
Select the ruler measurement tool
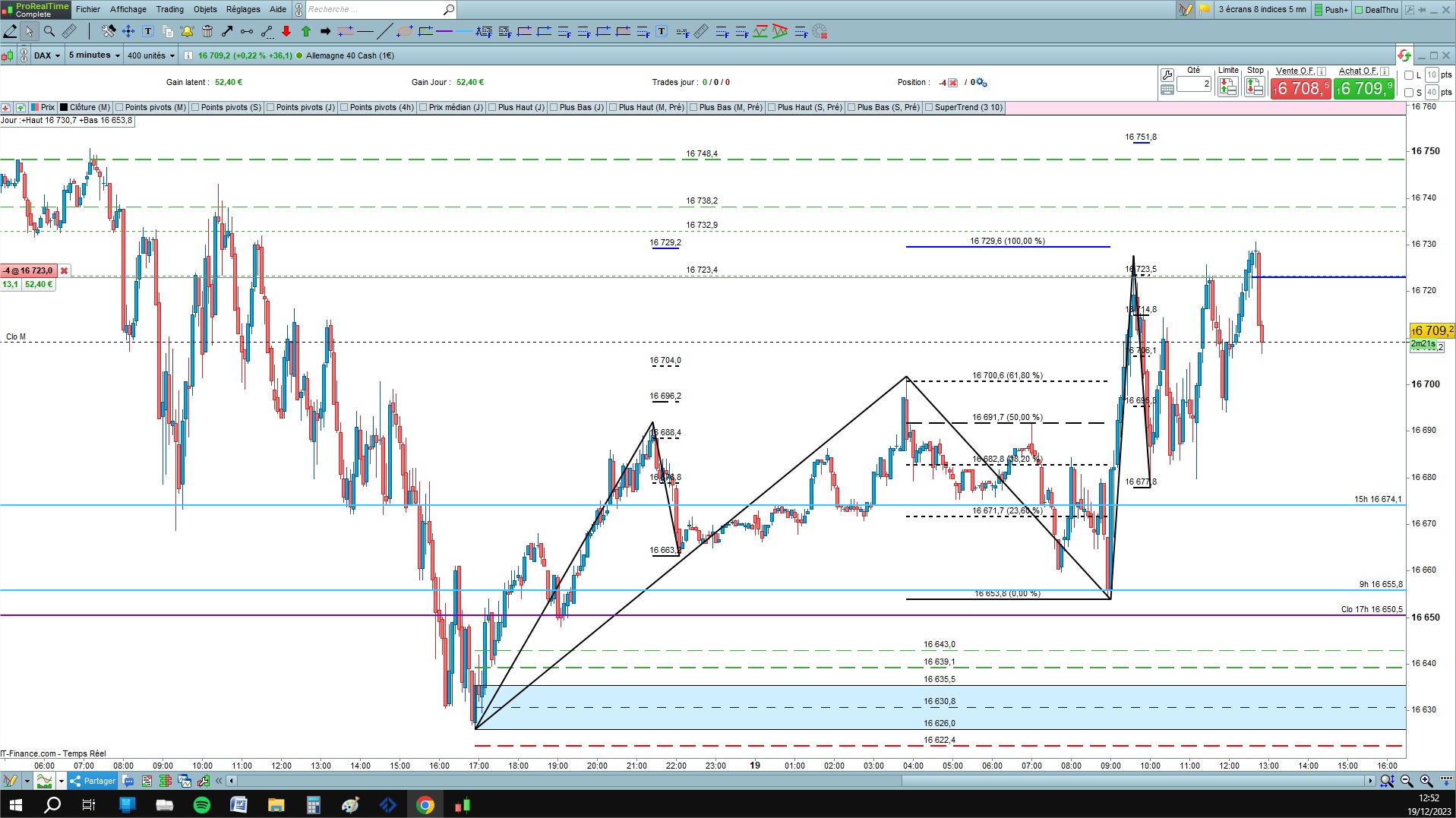[x=69, y=31]
